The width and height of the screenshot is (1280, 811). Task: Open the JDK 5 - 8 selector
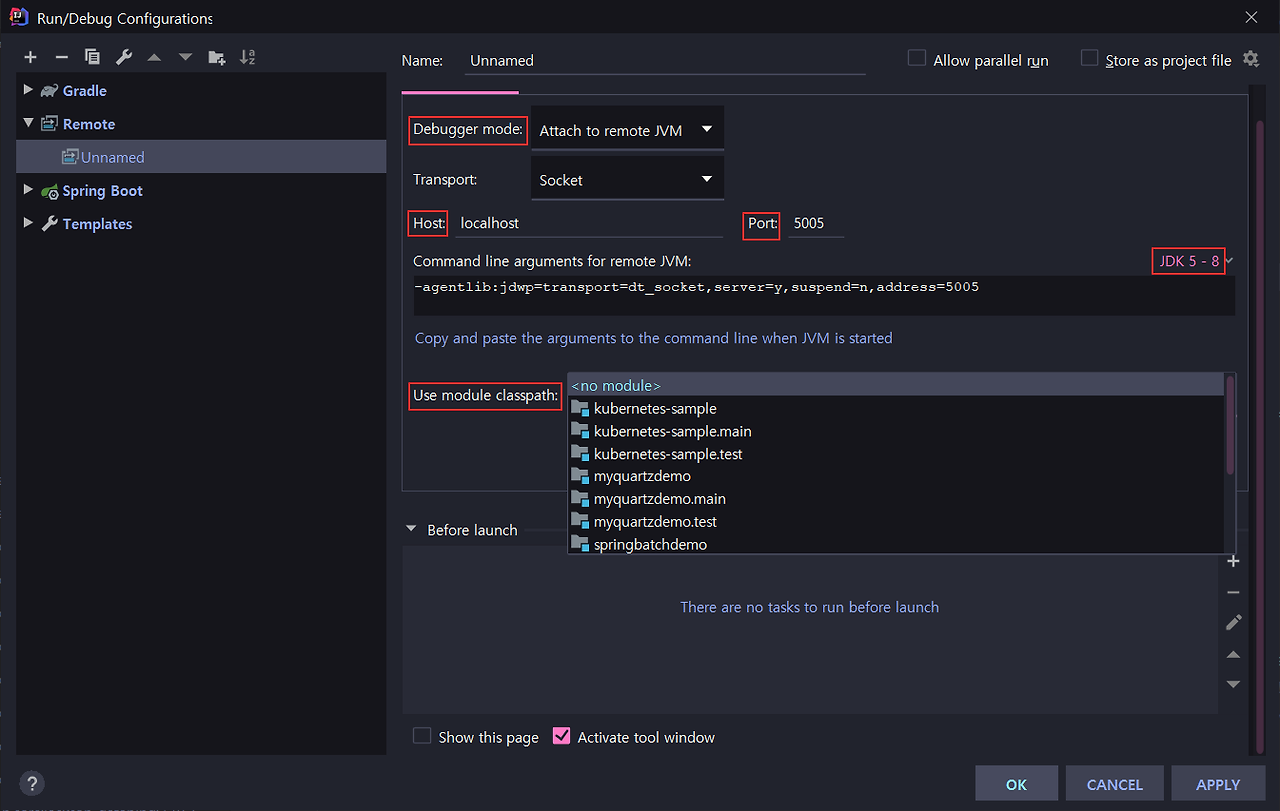[x=1188, y=260]
